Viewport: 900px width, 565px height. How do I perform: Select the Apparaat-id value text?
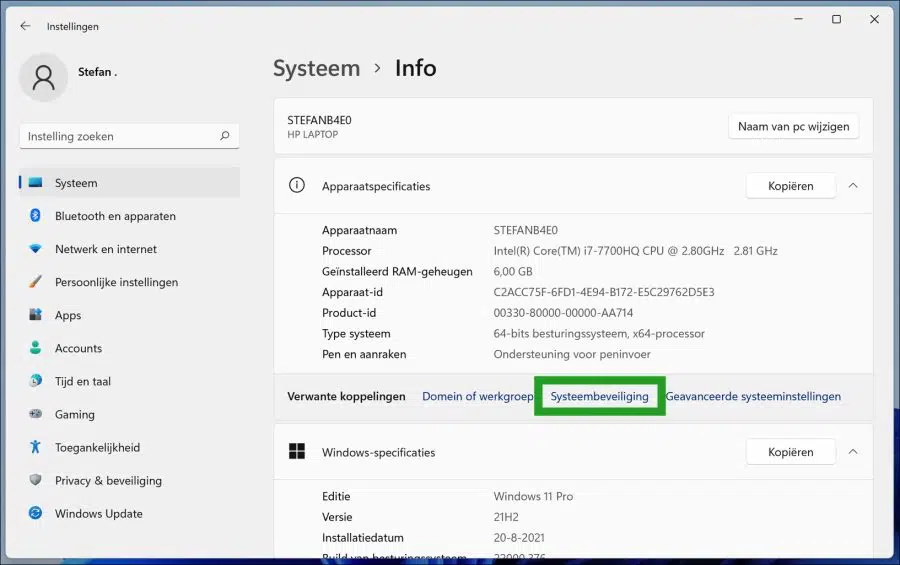point(604,292)
